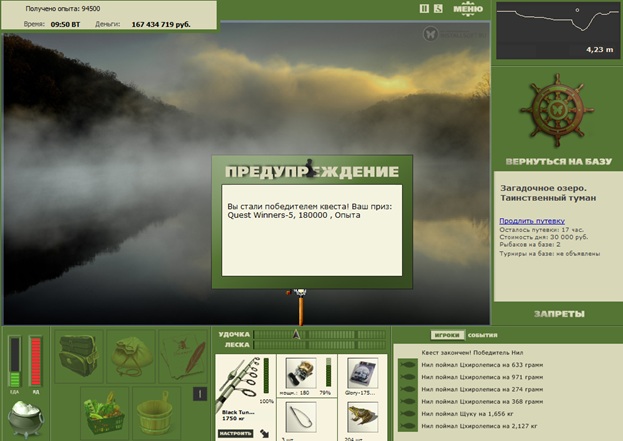
Task: Click the Продлить путевку link
Action: coord(532,221)
